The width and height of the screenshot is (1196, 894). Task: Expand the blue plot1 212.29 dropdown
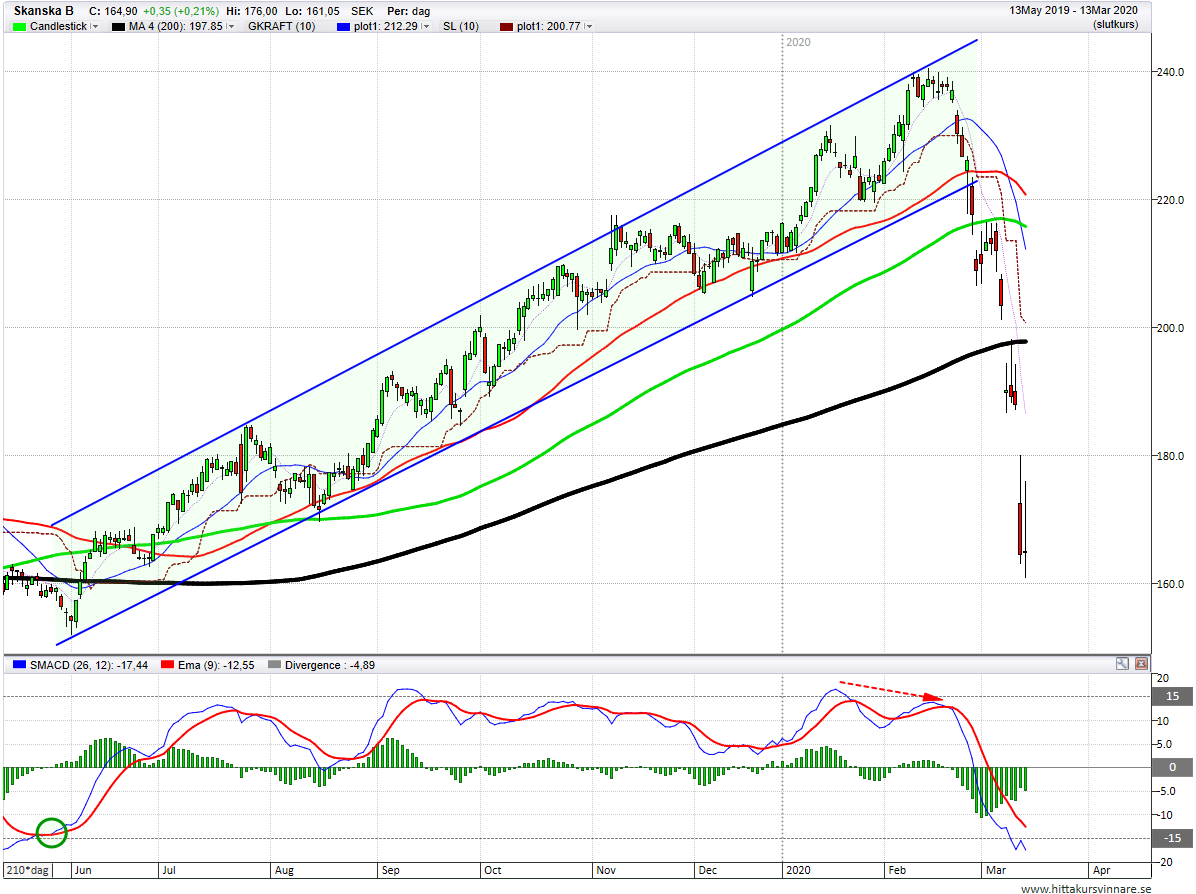pos(426,27)
